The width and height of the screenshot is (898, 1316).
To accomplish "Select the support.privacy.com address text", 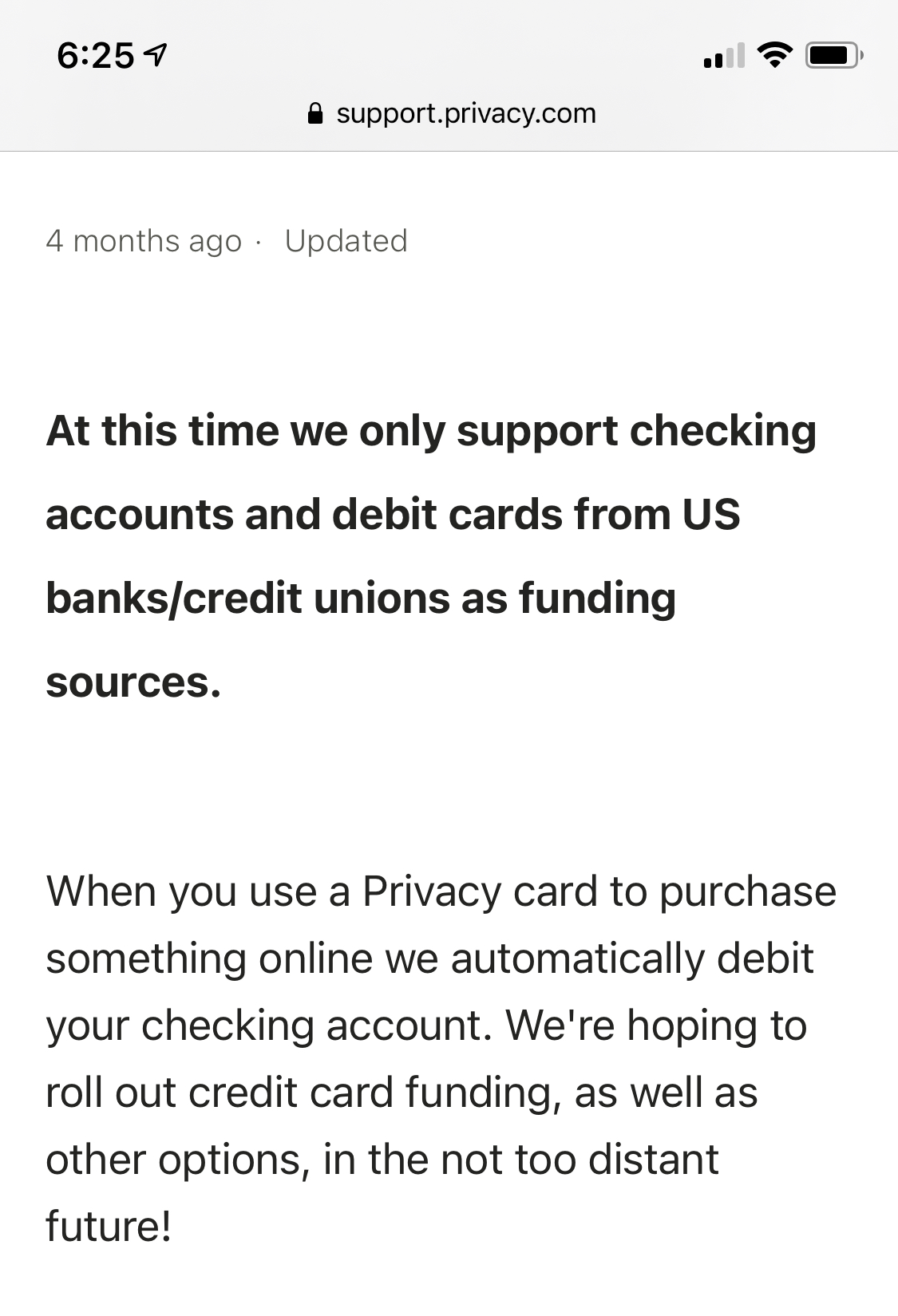I will 466,113.
